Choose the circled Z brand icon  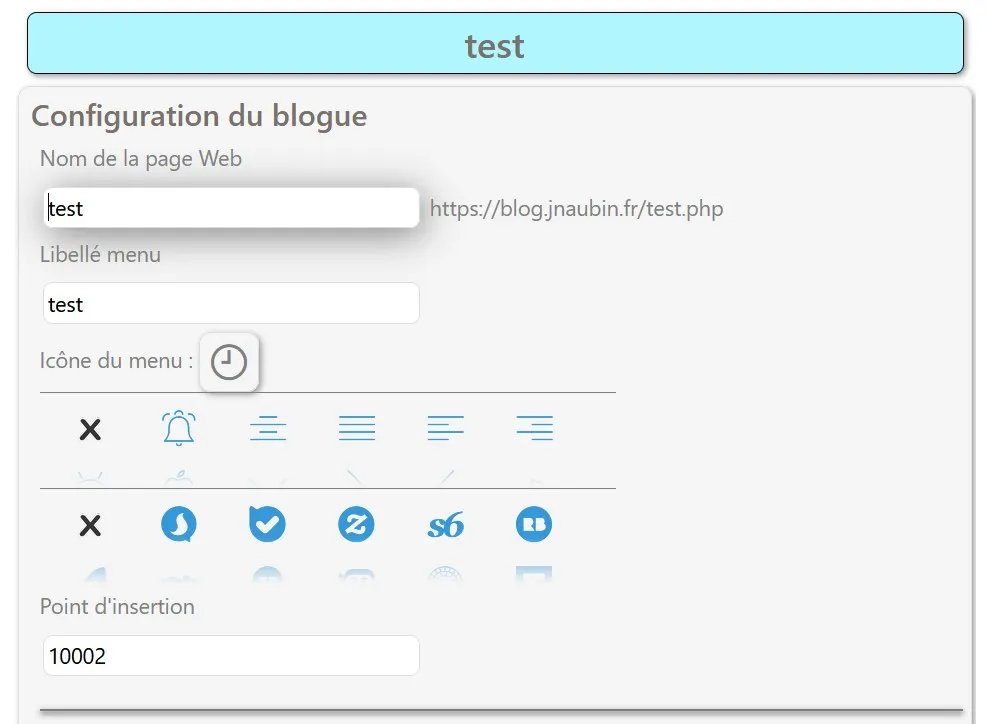356,524
